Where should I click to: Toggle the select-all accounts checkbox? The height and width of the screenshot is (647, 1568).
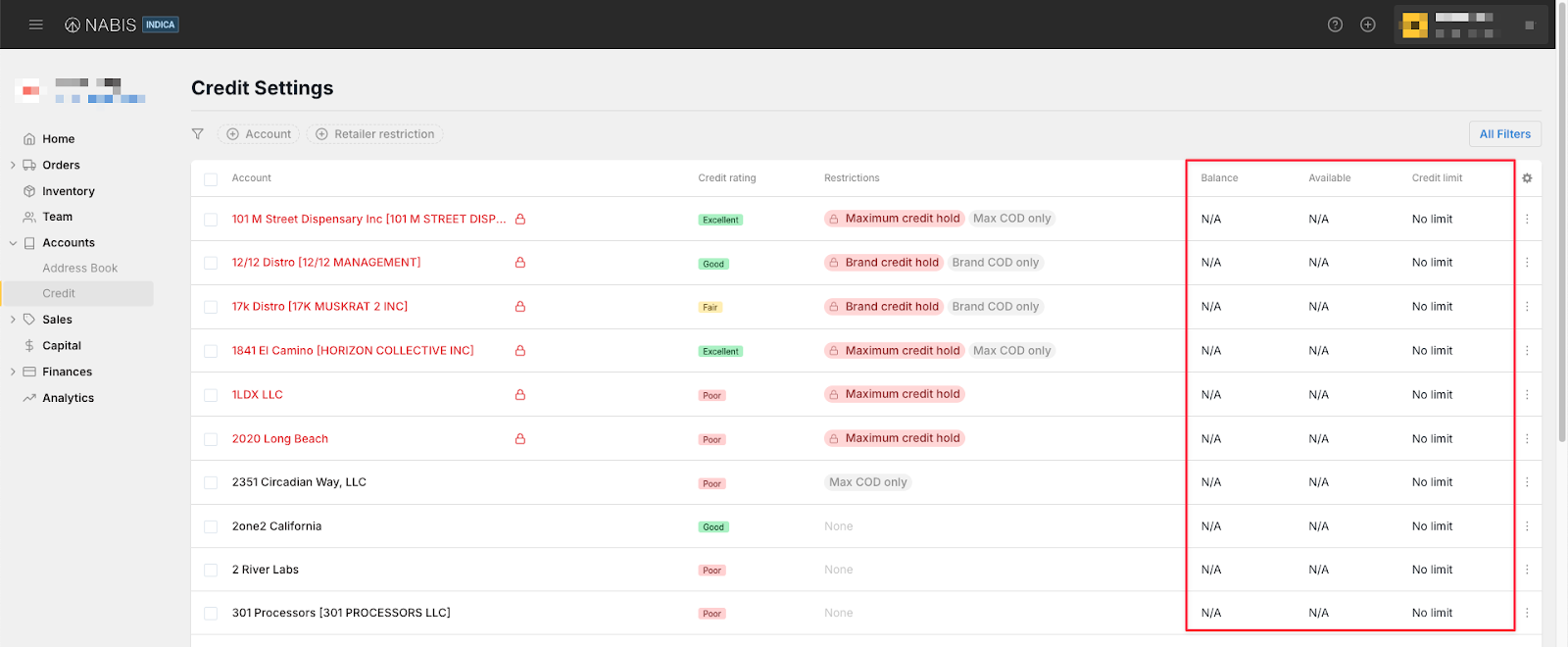[x=211, y=179]
